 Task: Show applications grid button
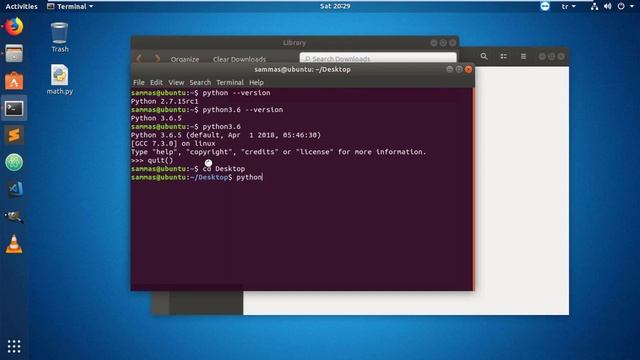(x=14, y=346)
